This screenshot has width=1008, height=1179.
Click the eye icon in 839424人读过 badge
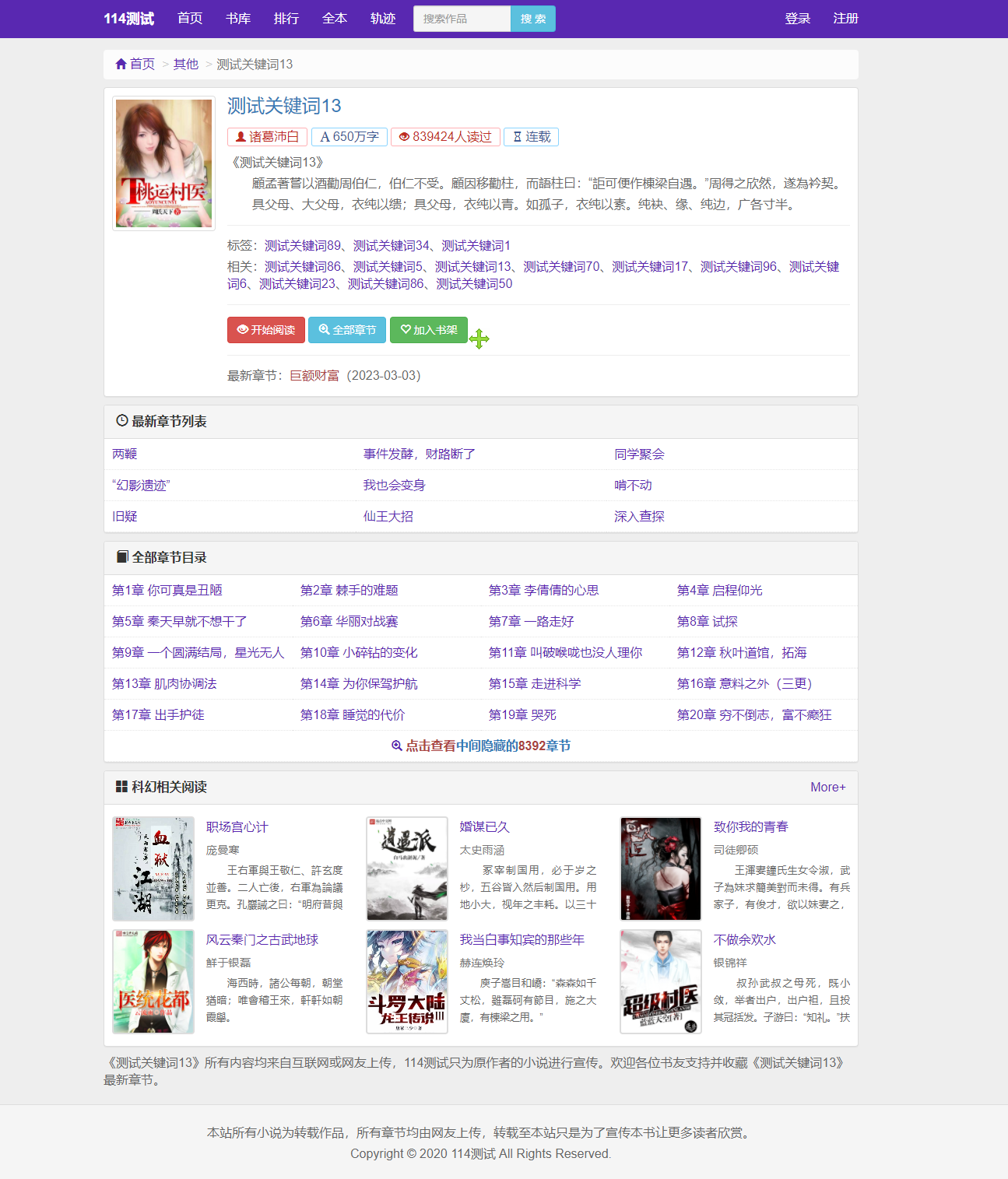(404, 137)
